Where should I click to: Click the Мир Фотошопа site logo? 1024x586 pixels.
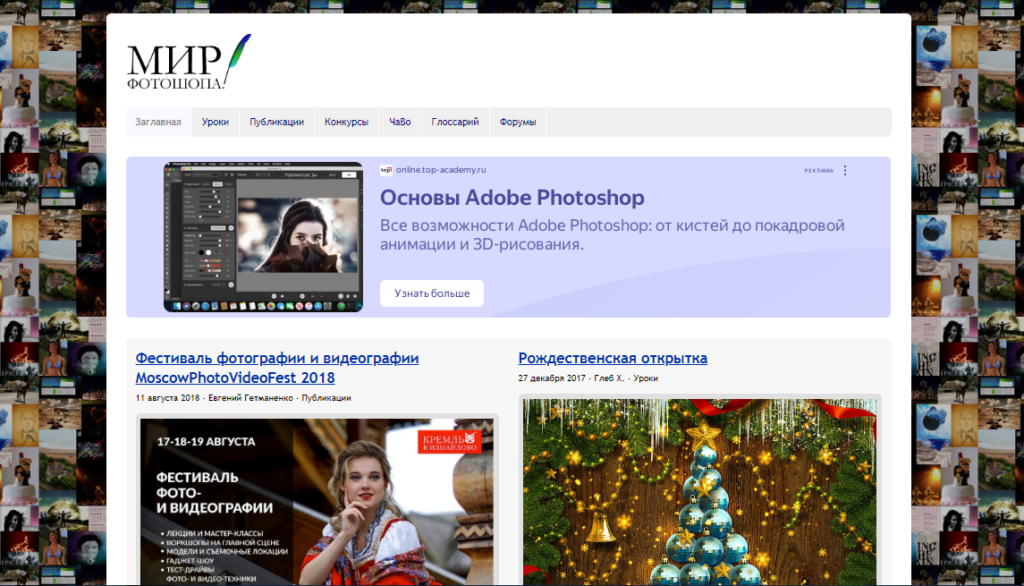189,62
